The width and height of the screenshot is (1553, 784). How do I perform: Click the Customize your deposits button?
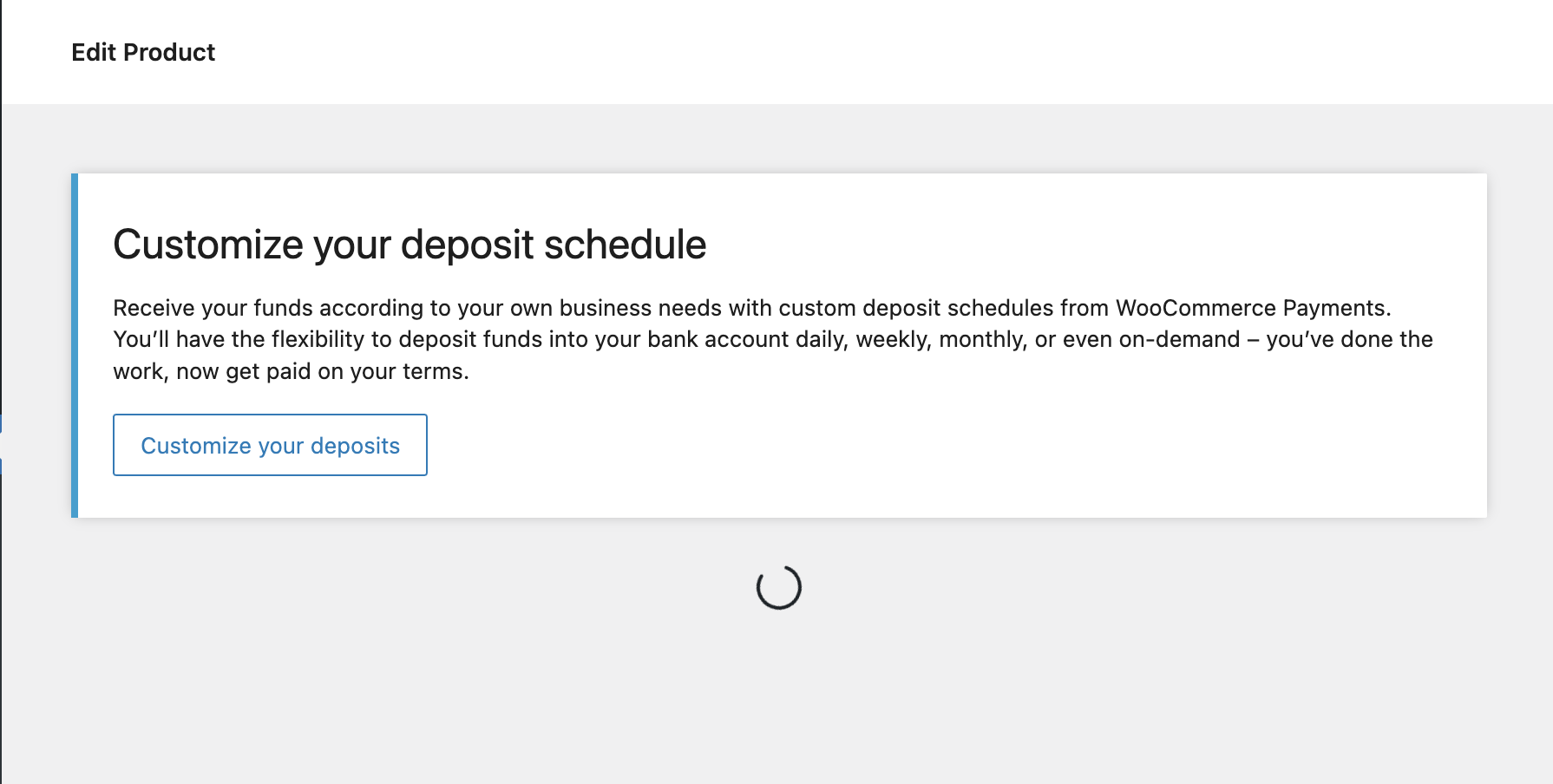tap(269, 445)
